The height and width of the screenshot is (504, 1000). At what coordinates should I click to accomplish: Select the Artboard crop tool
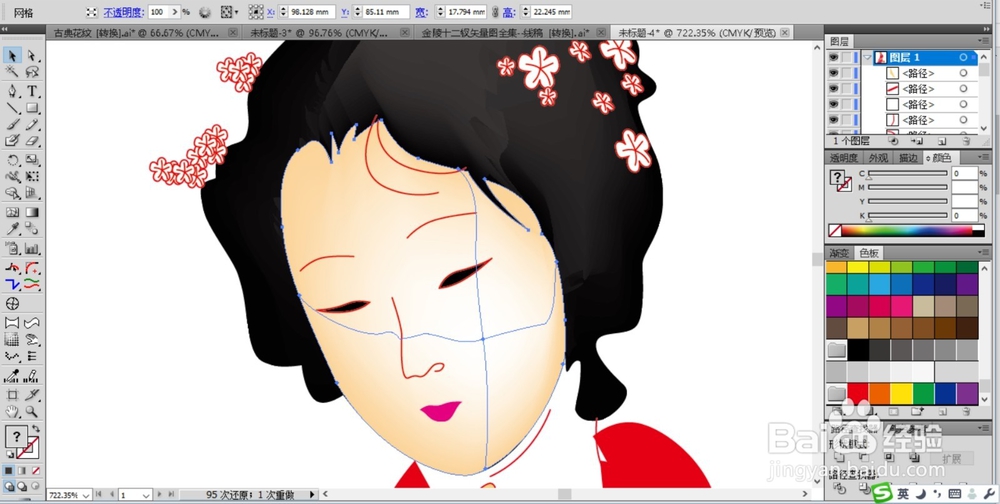pos(12,395)
